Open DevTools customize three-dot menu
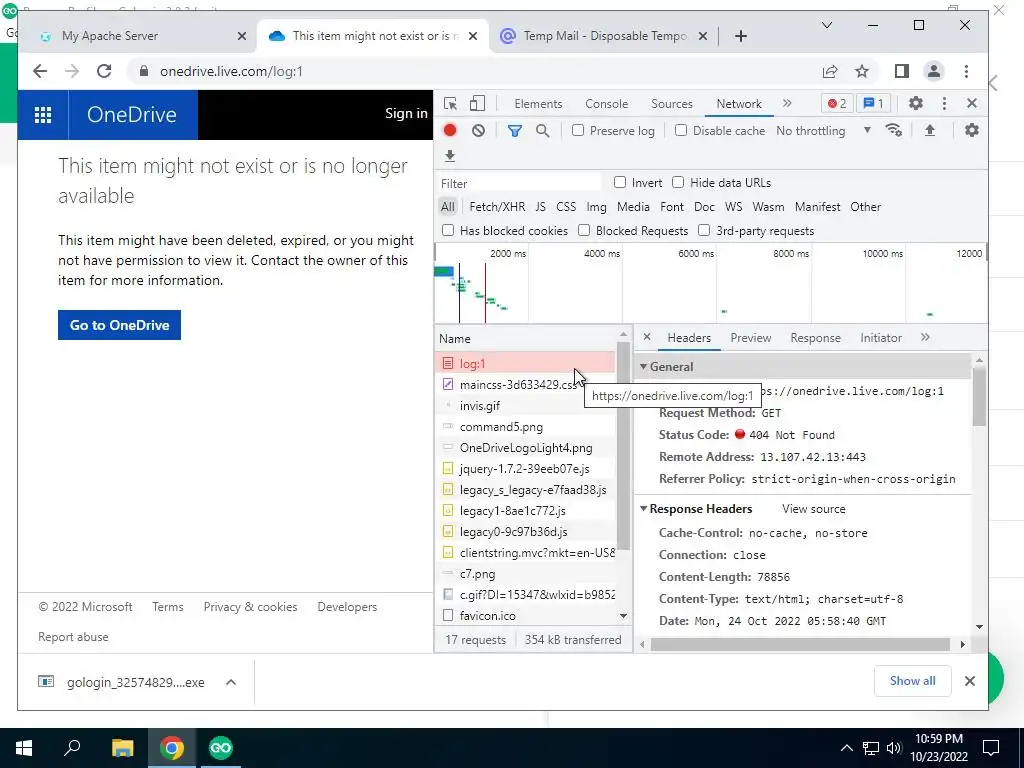The height and width of the screenshot is (768, 1024). (x=944, y=103)
